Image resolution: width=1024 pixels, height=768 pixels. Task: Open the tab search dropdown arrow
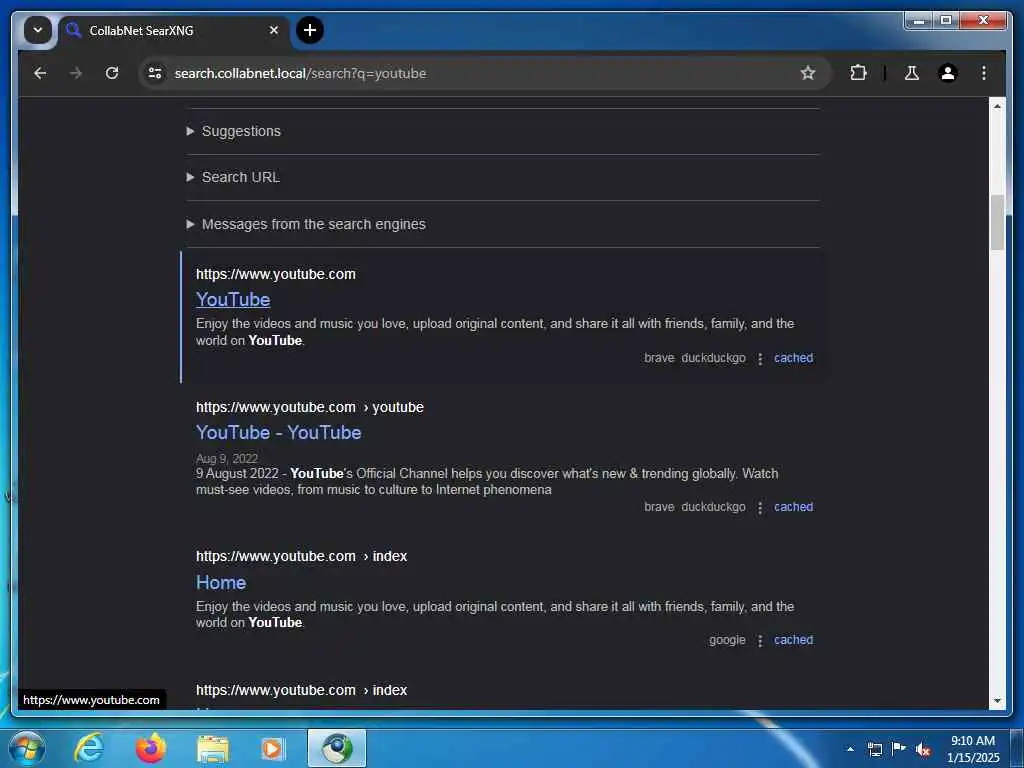(38, 30)
